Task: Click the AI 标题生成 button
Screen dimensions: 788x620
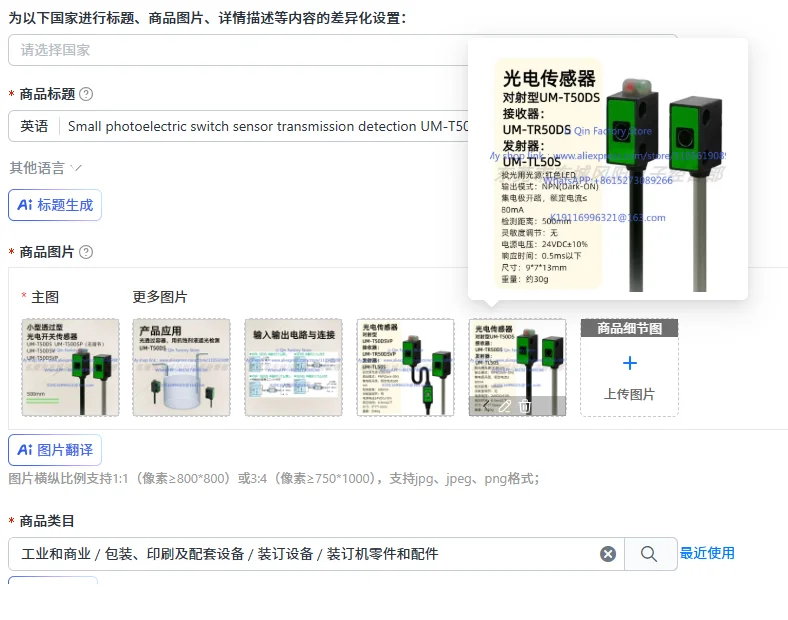Action: click(x=55, y=205)
